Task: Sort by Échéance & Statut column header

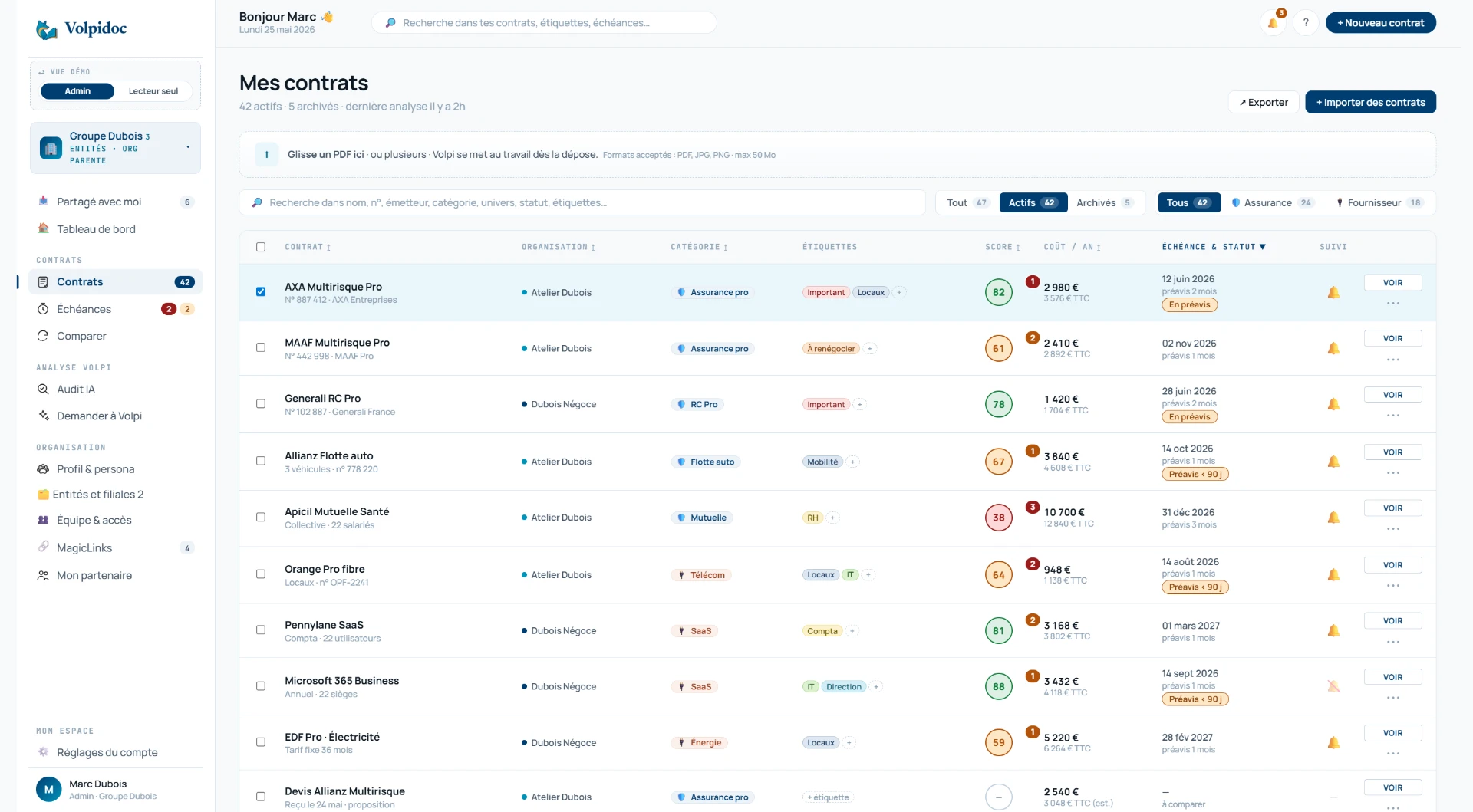Action: point(1214,247)
